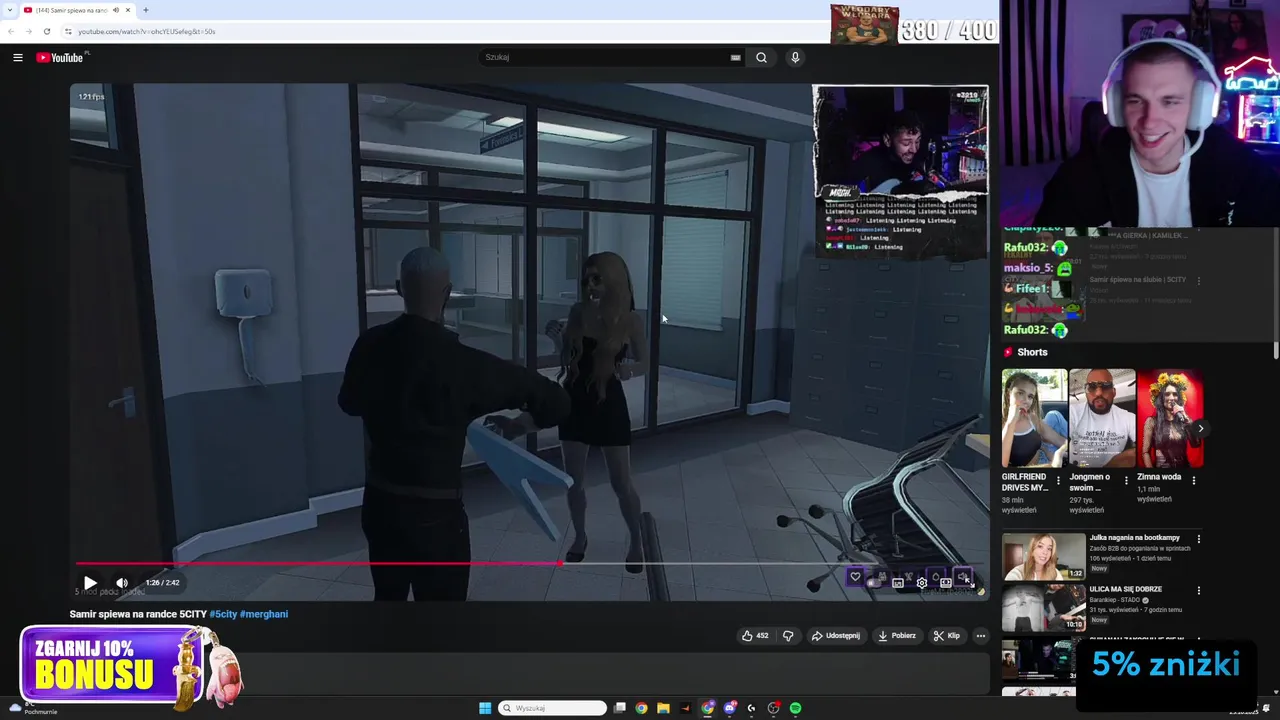Open the YouTube hamburger guide menu
1280x720 pixels.
coord(17,57)
